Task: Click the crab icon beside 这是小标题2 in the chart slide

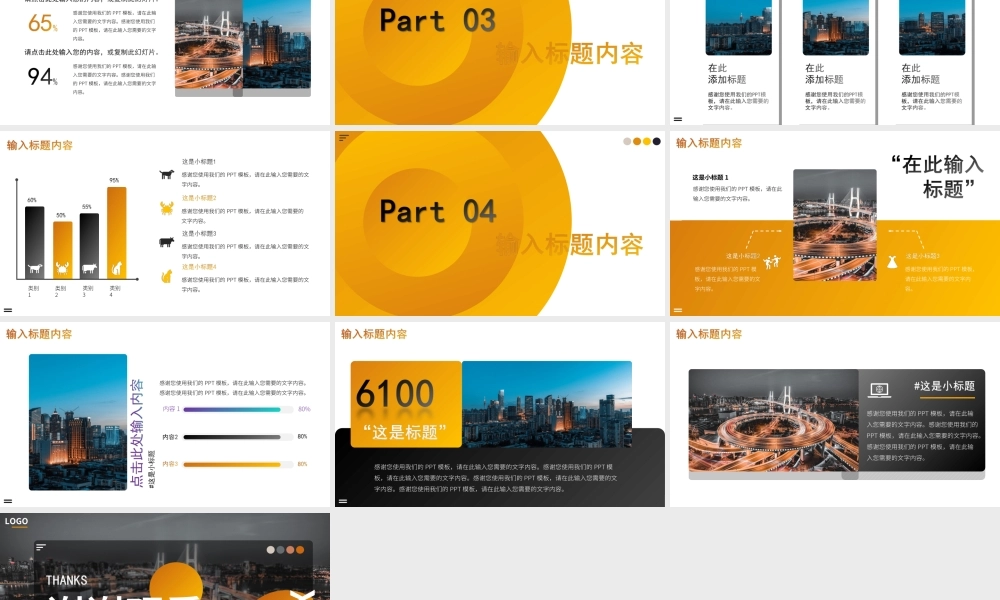Action: click(166, 208)
